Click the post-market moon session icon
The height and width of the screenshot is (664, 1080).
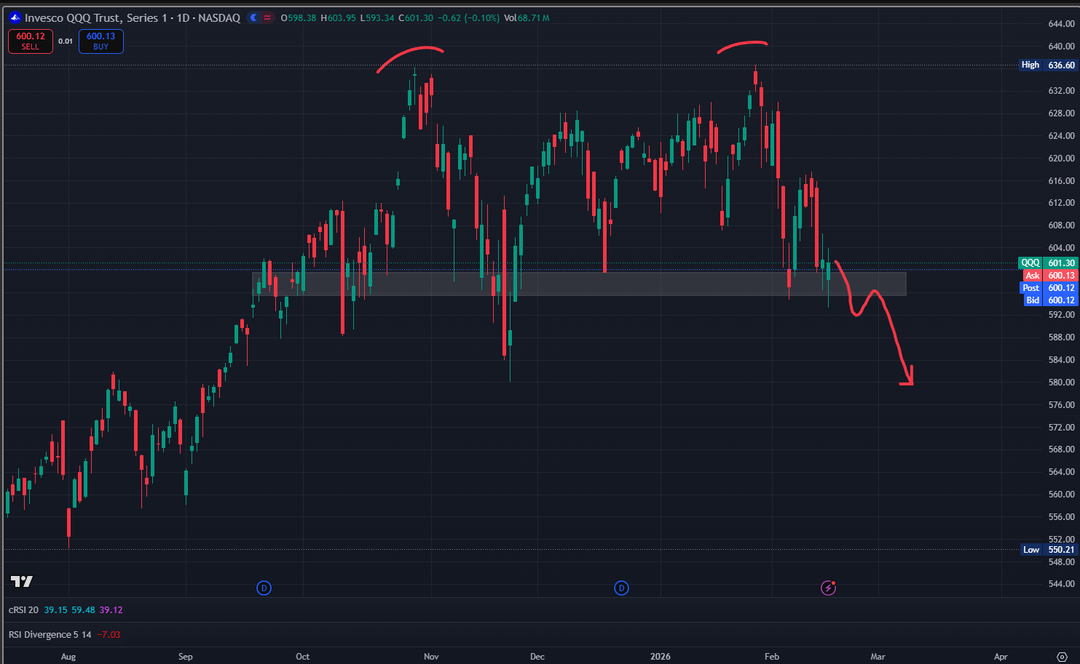pyautogui.click(x=253, y=17)
